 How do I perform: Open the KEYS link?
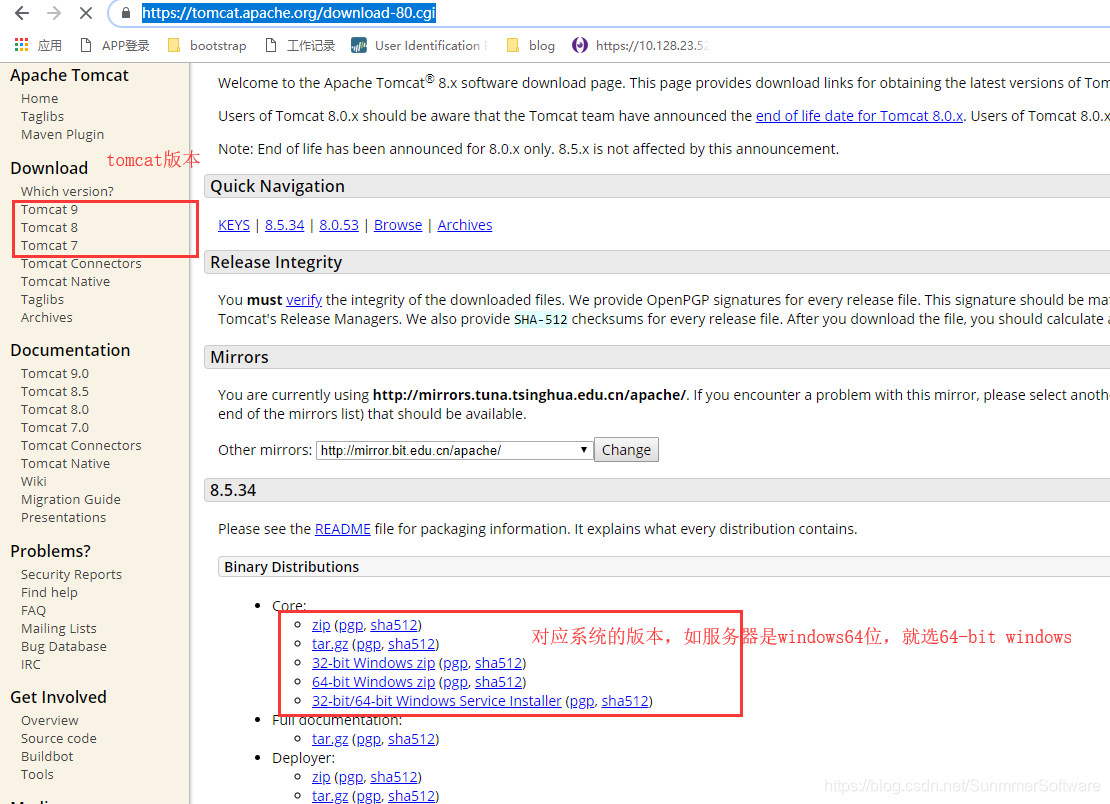tap(234, 225)
